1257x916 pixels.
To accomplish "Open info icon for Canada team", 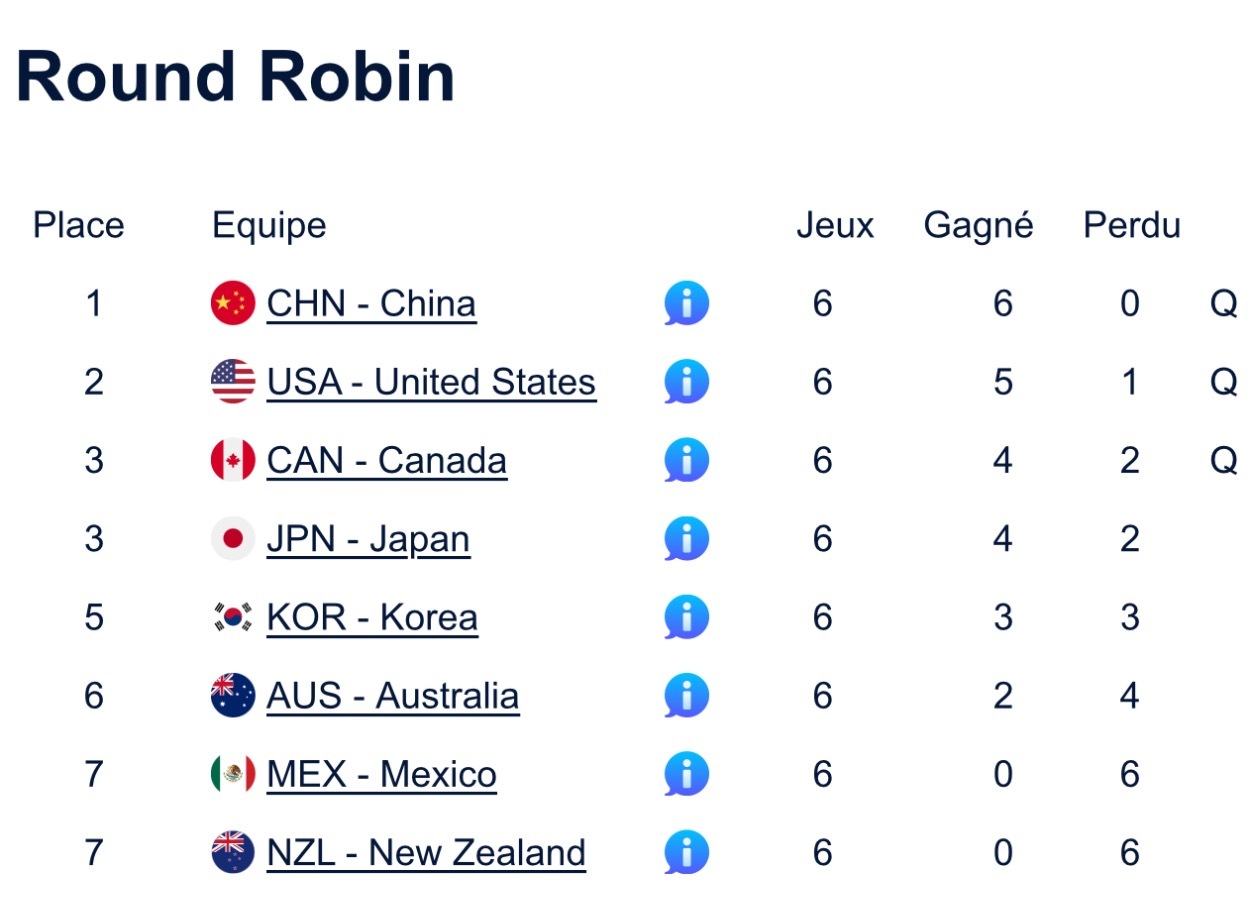I will [x=686, y=460].
